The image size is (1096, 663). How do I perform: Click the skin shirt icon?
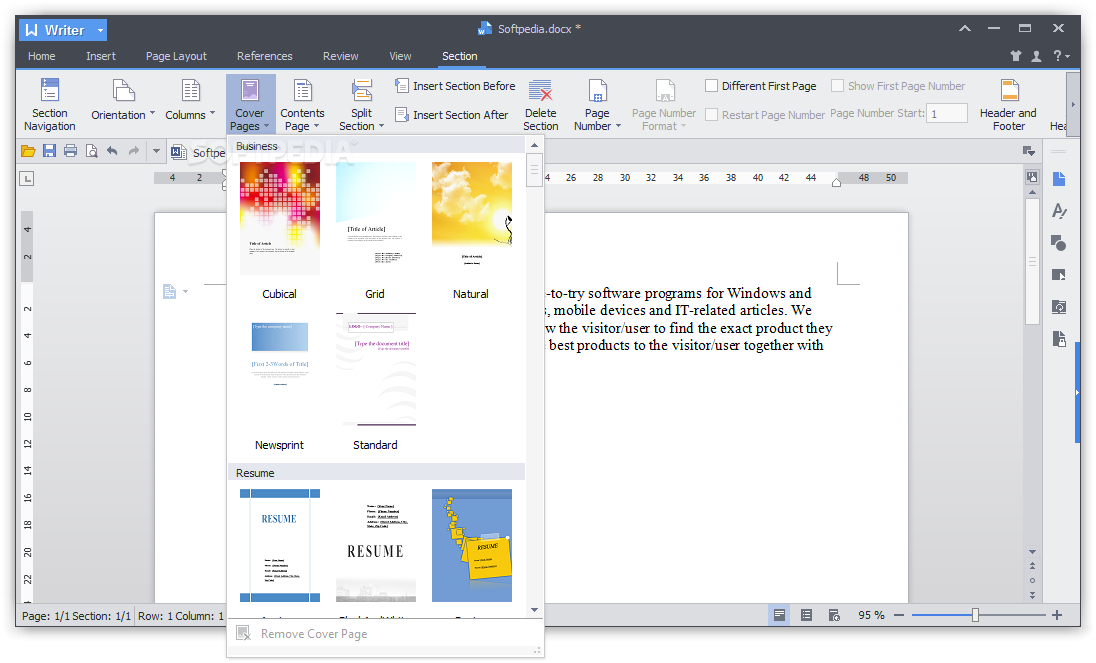1016,56
